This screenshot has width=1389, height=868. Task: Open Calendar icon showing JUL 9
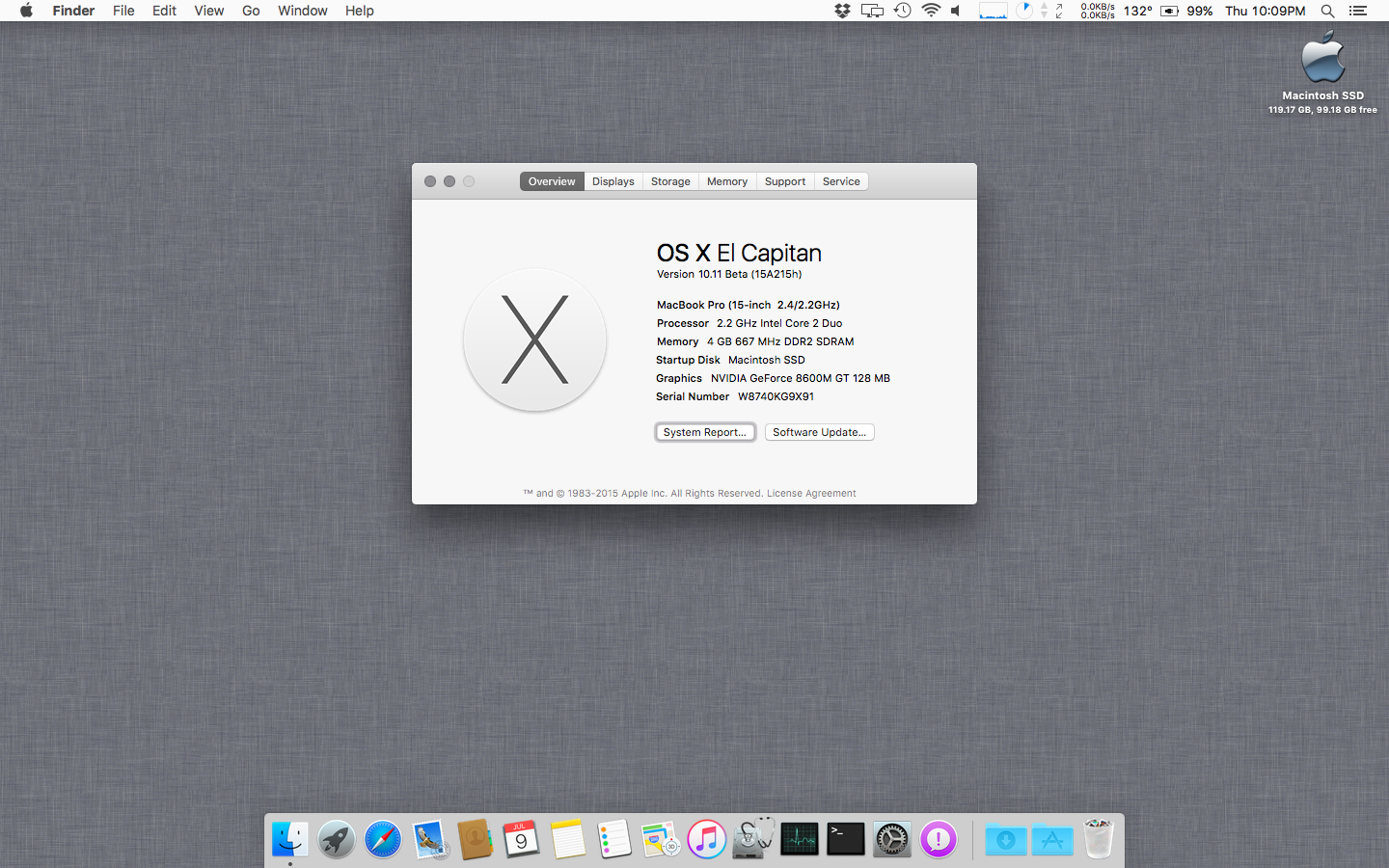[521, 839]
